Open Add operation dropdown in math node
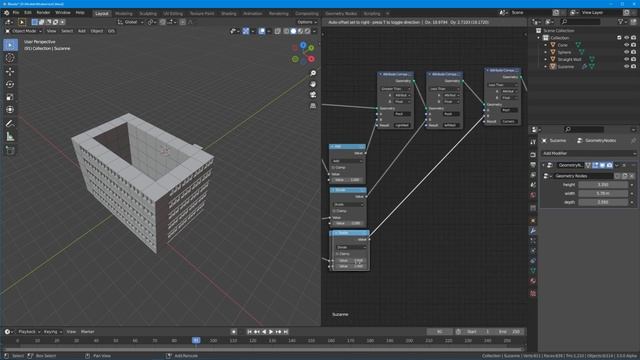 click(347, 161)
